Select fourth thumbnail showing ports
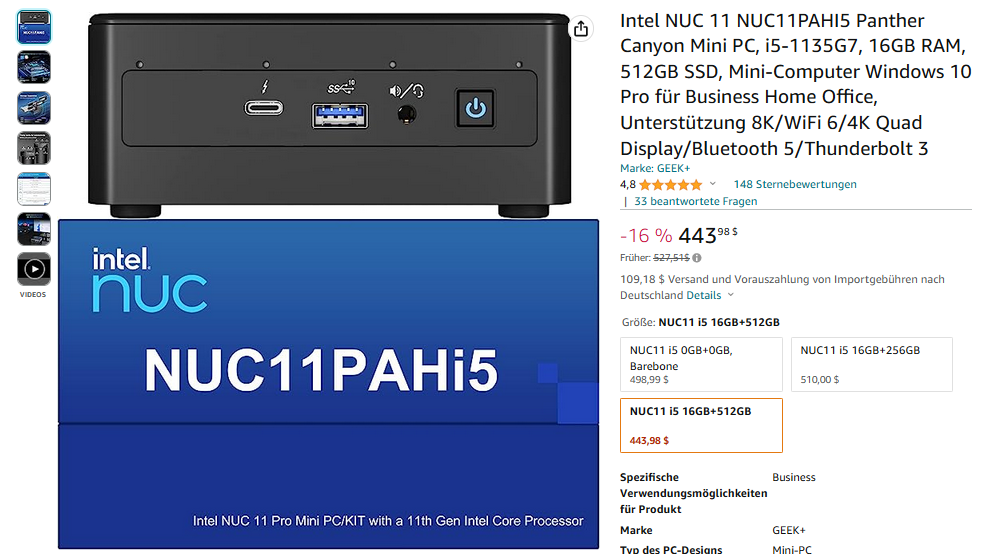Image resolution: width=985 pixels, height=554 pixels. tap(34, 148)
